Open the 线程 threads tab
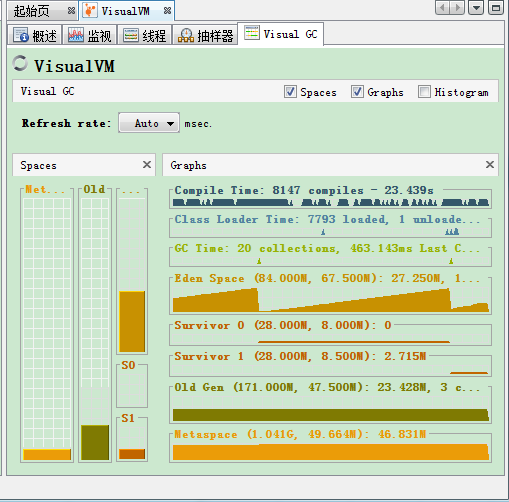The image size is (509, 502). pos(144,35)
